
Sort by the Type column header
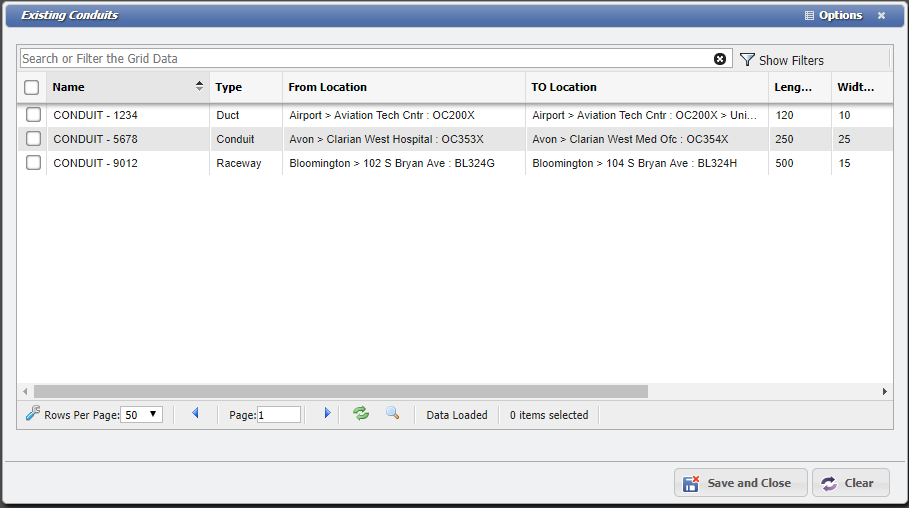[x=246, y=87]
